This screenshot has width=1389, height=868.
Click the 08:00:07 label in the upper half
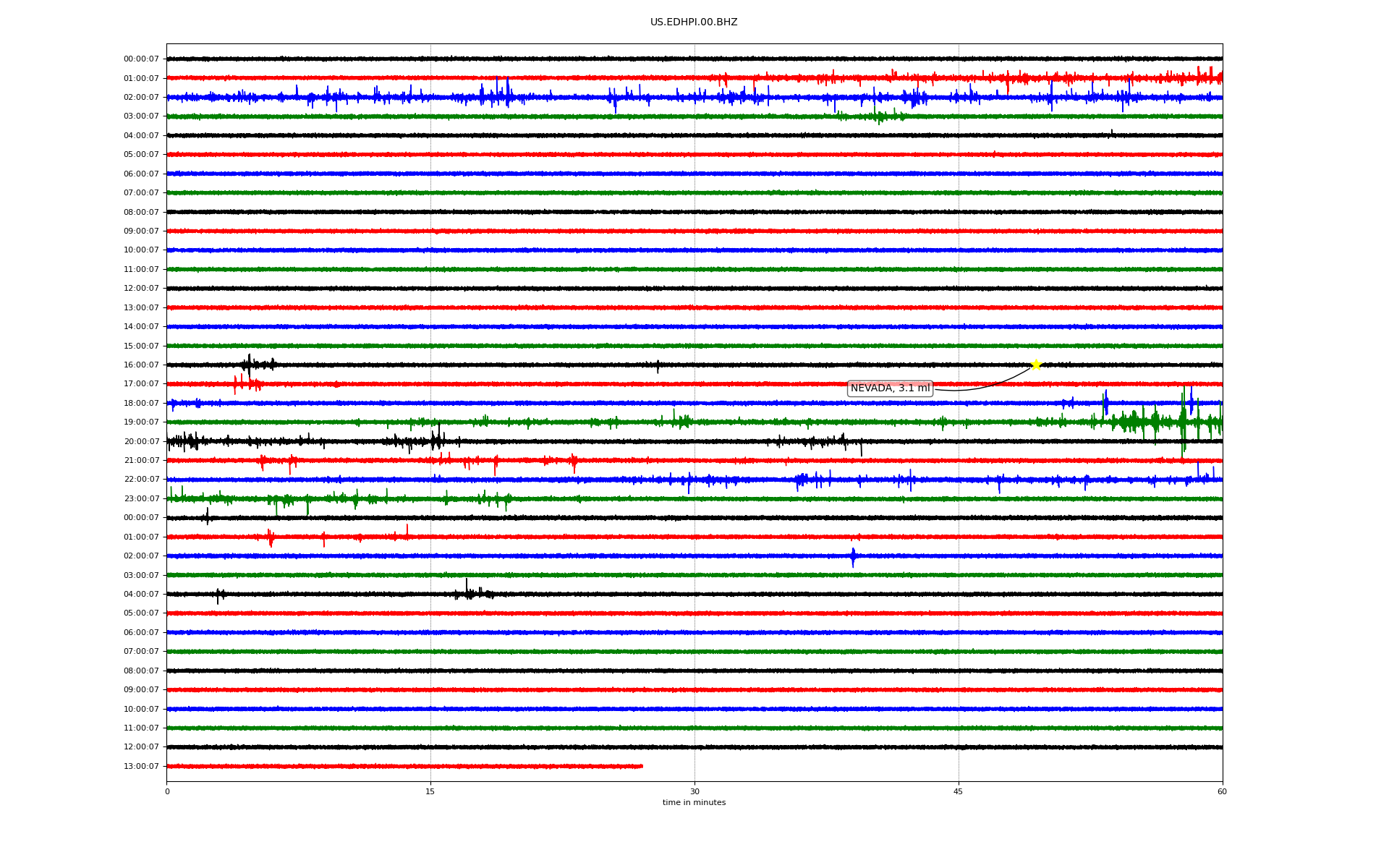tap(141, 213)
